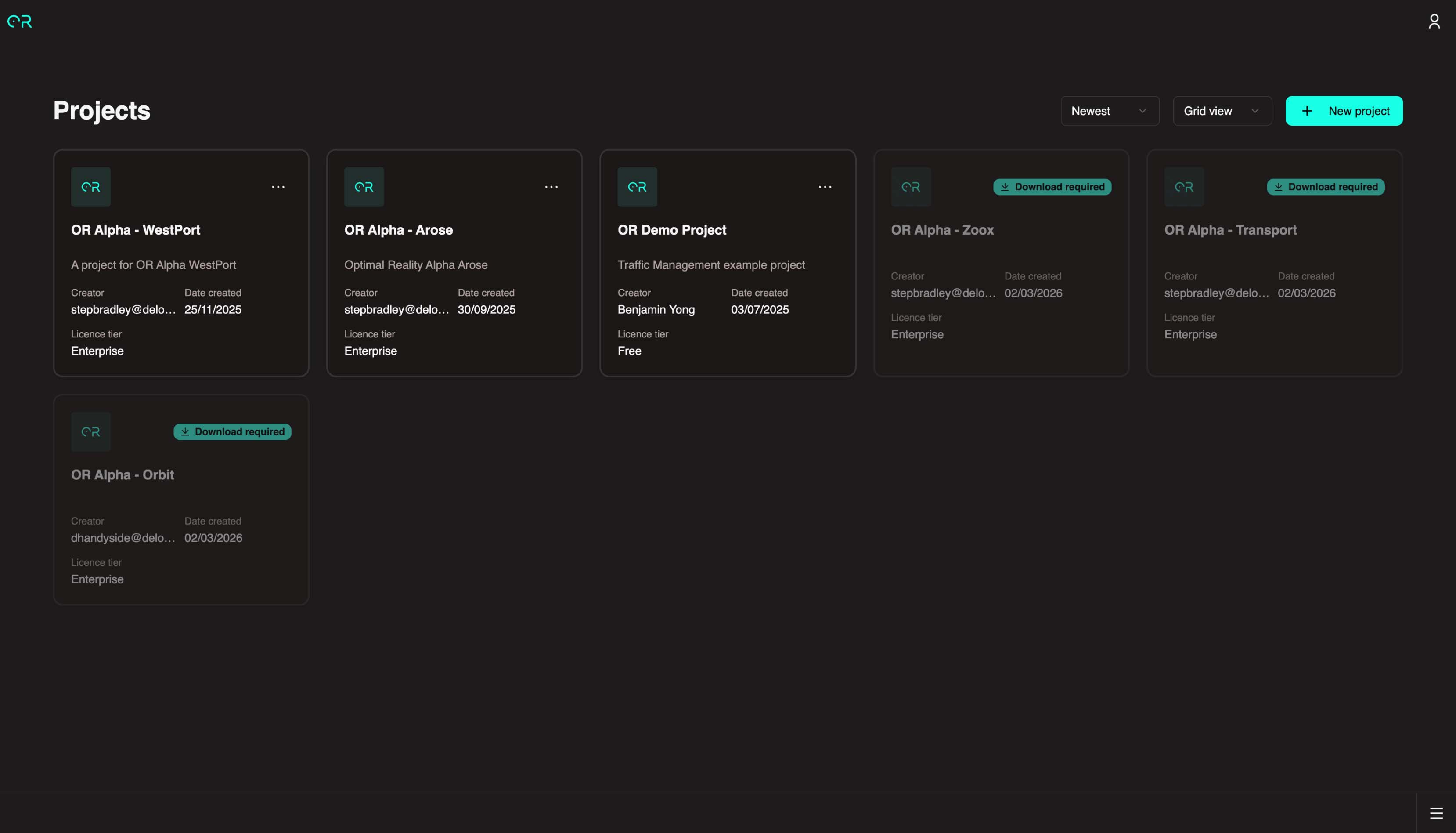Click Download required on OR Alpha - Orbit
Image resolution: width=1456 pixels, height=833 pixels.
pyautogui.click(x=233, y=432)
